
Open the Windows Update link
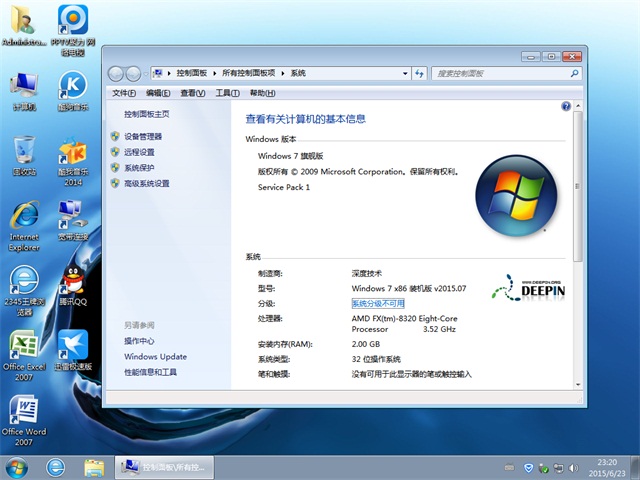click(x=156, y=356)
